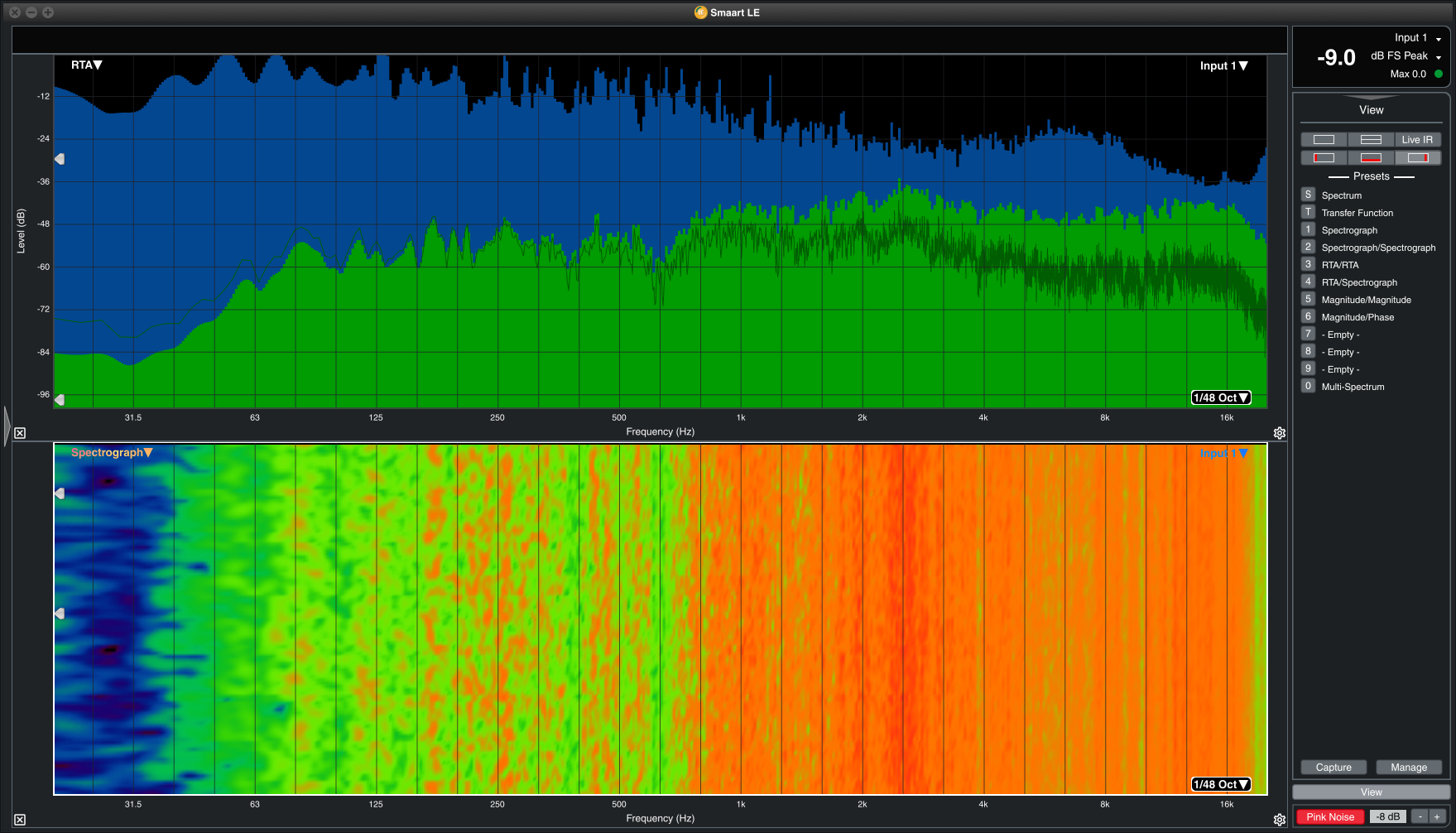Click preset key 6 for Magnitude/Phase
Viewport: 1456px width, 833px height.
[1308, 316]
